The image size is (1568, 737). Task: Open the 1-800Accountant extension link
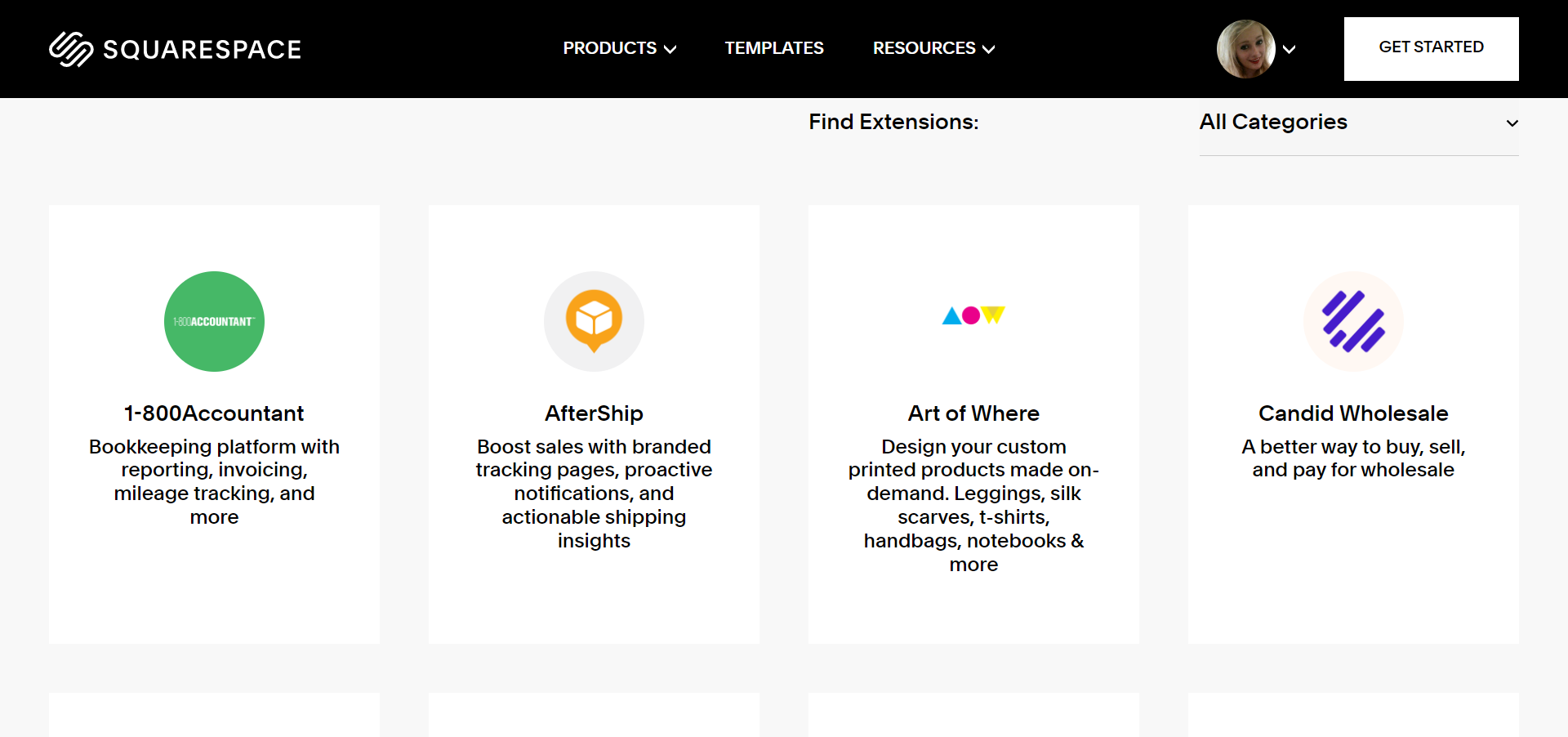213,413
